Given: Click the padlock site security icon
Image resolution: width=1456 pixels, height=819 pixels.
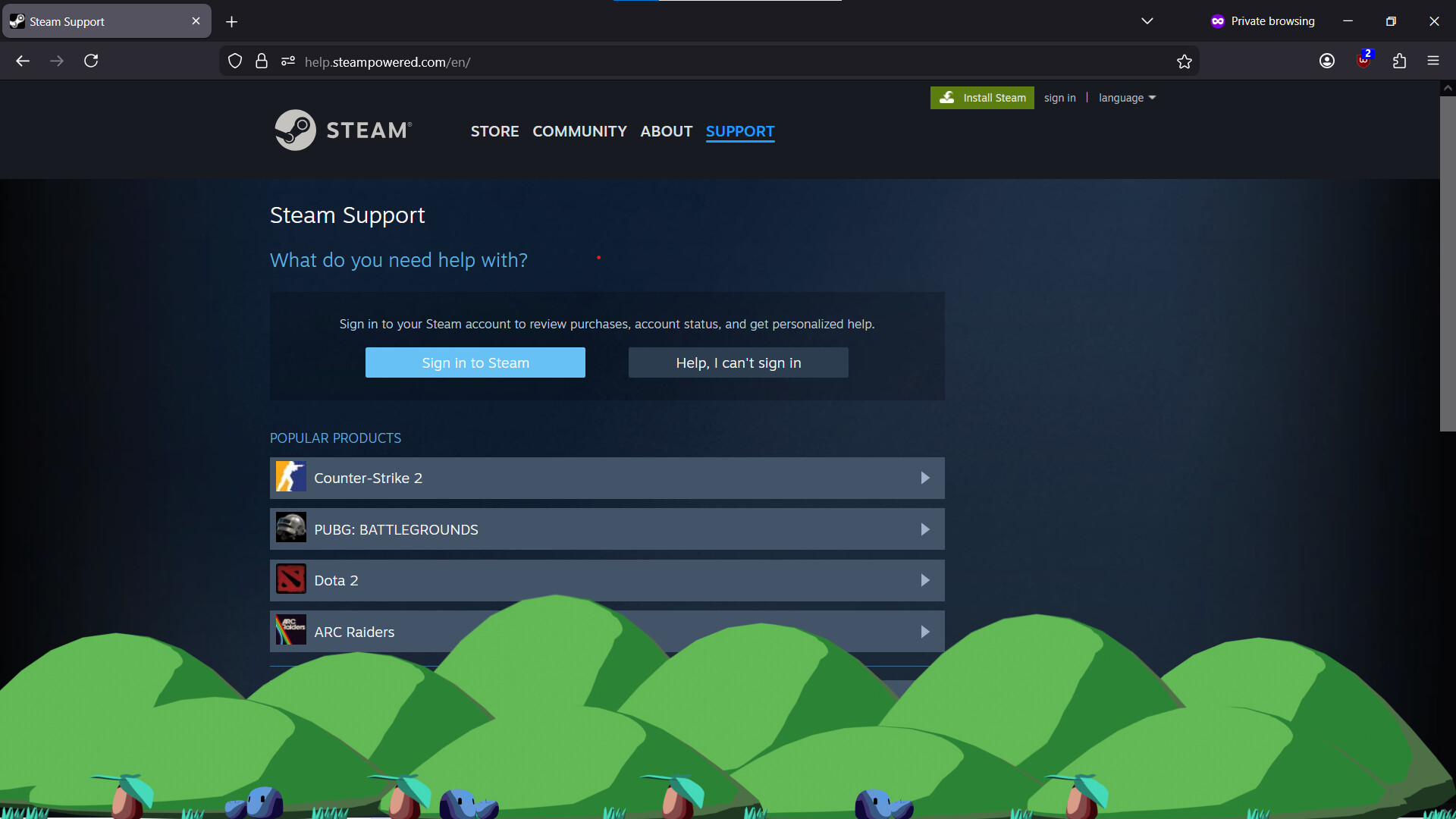Looking at the screenshot, I should [262, 61].
